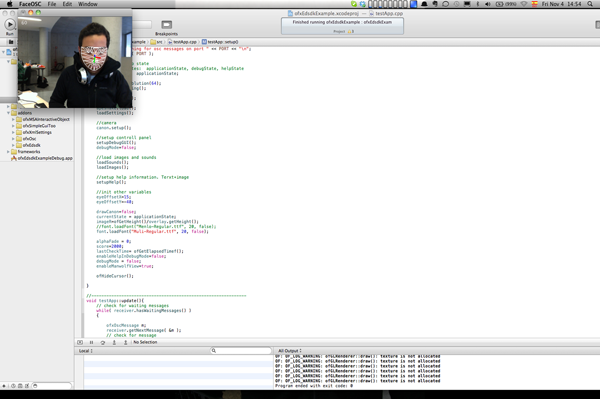Expand the ofxXmlSettings folder
Image resolution: width=600 pixels, height=399 pixels.
click(x=13, y=132)
